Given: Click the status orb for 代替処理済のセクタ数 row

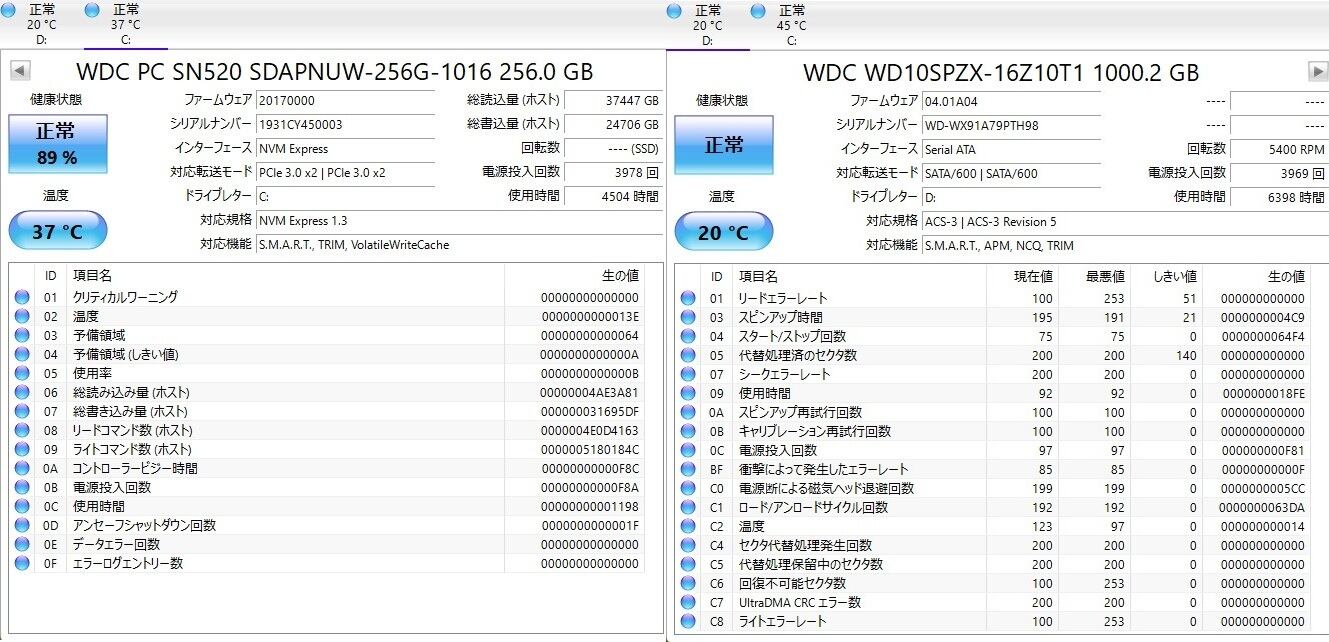Looking at the screenshot, I should pos(688,355).
